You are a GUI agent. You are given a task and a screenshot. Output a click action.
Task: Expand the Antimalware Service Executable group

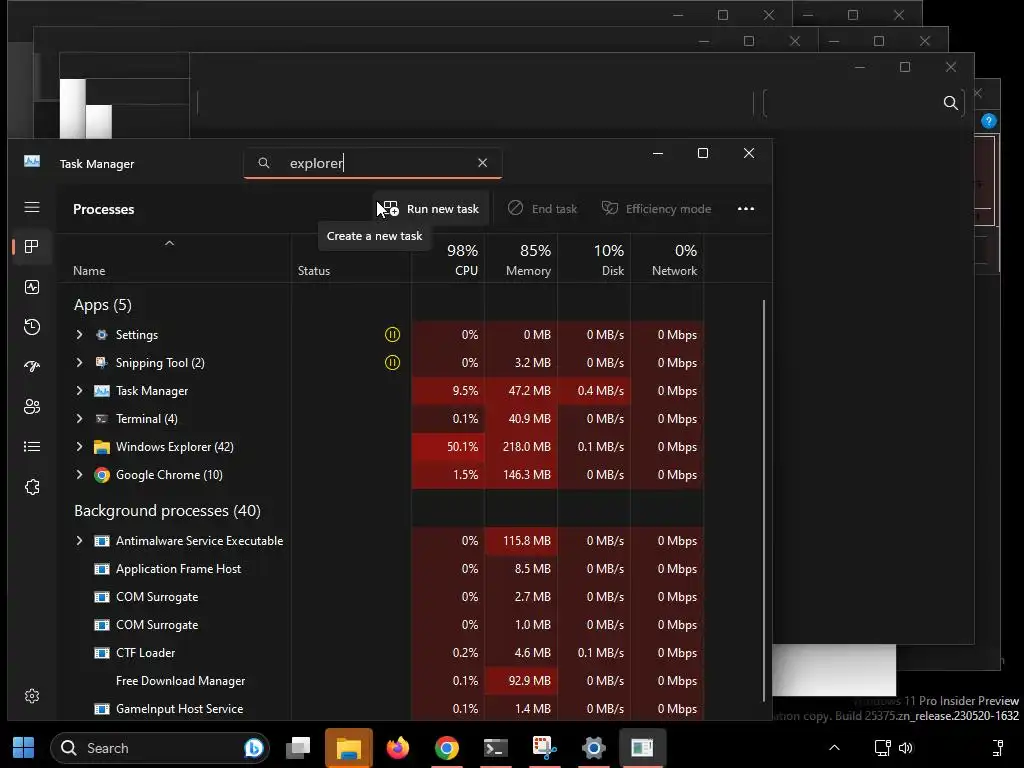(79, 541)
